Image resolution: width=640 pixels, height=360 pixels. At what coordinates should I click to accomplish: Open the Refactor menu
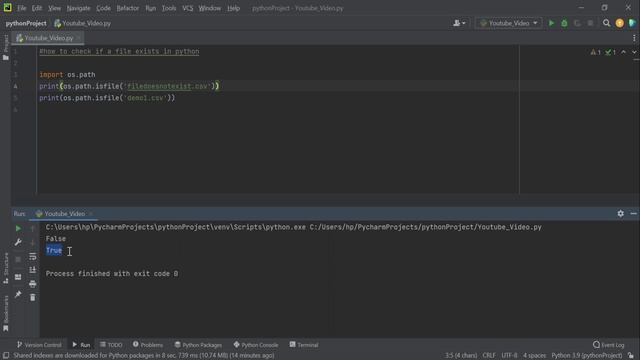coord(128,8)
